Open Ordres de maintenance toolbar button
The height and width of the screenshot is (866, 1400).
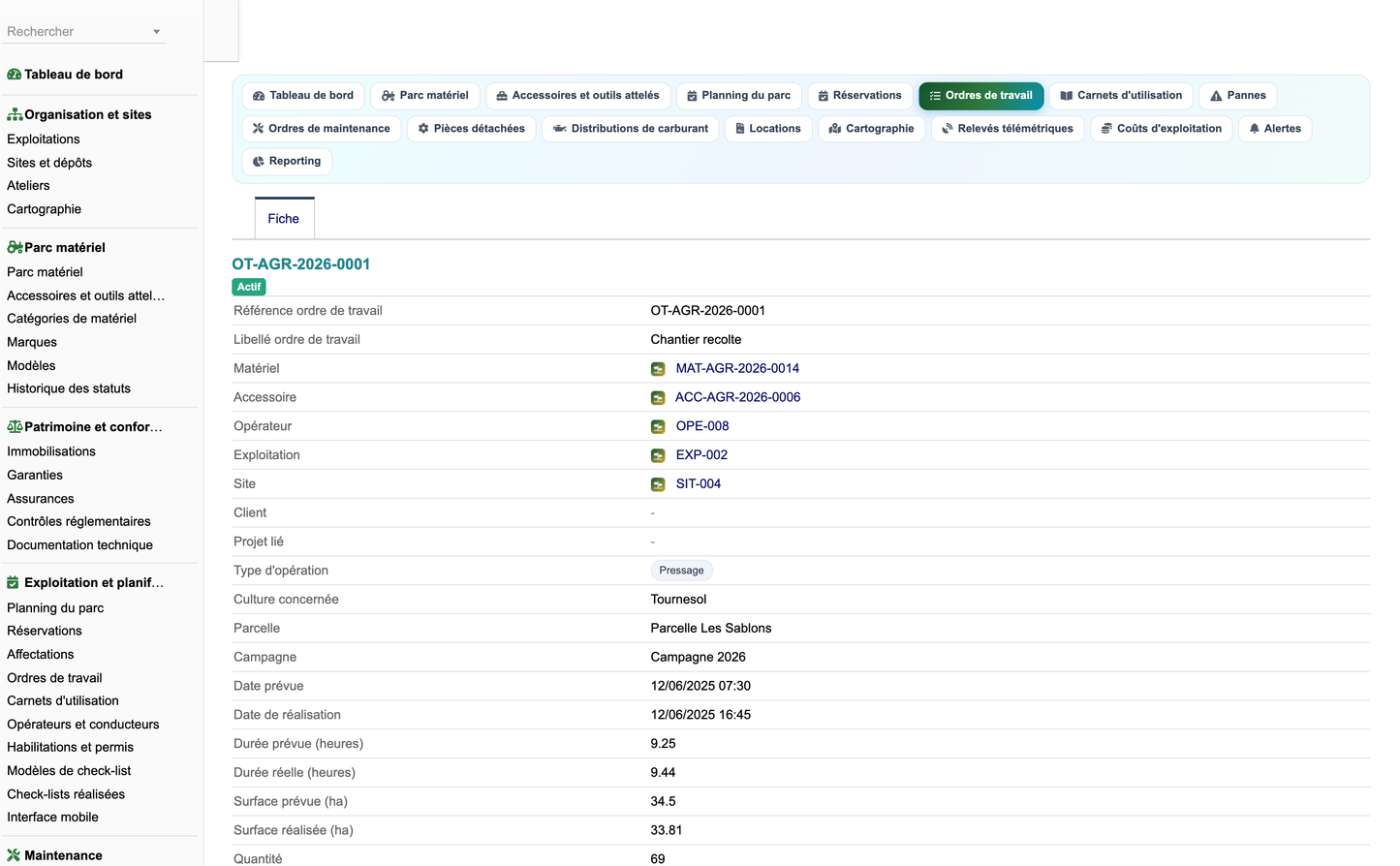(322, 129)
